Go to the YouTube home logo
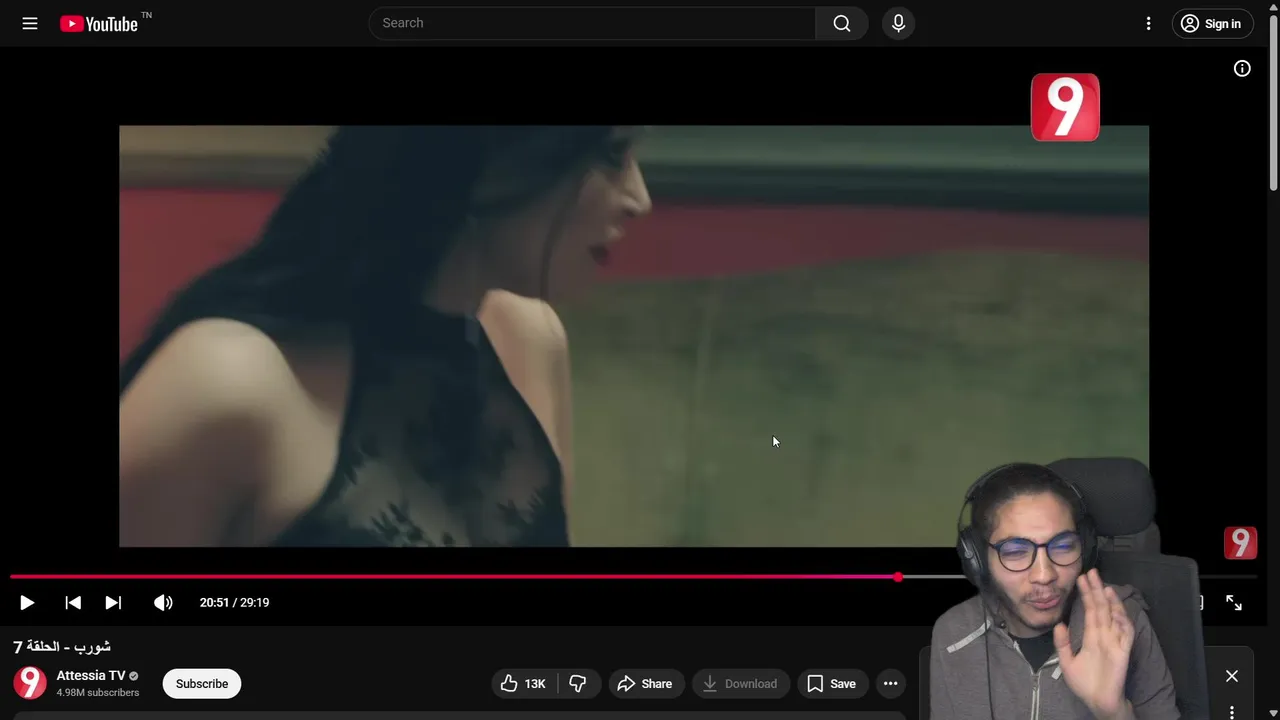The height and width of the screenshot is (720, 1280). click(98, 24)
